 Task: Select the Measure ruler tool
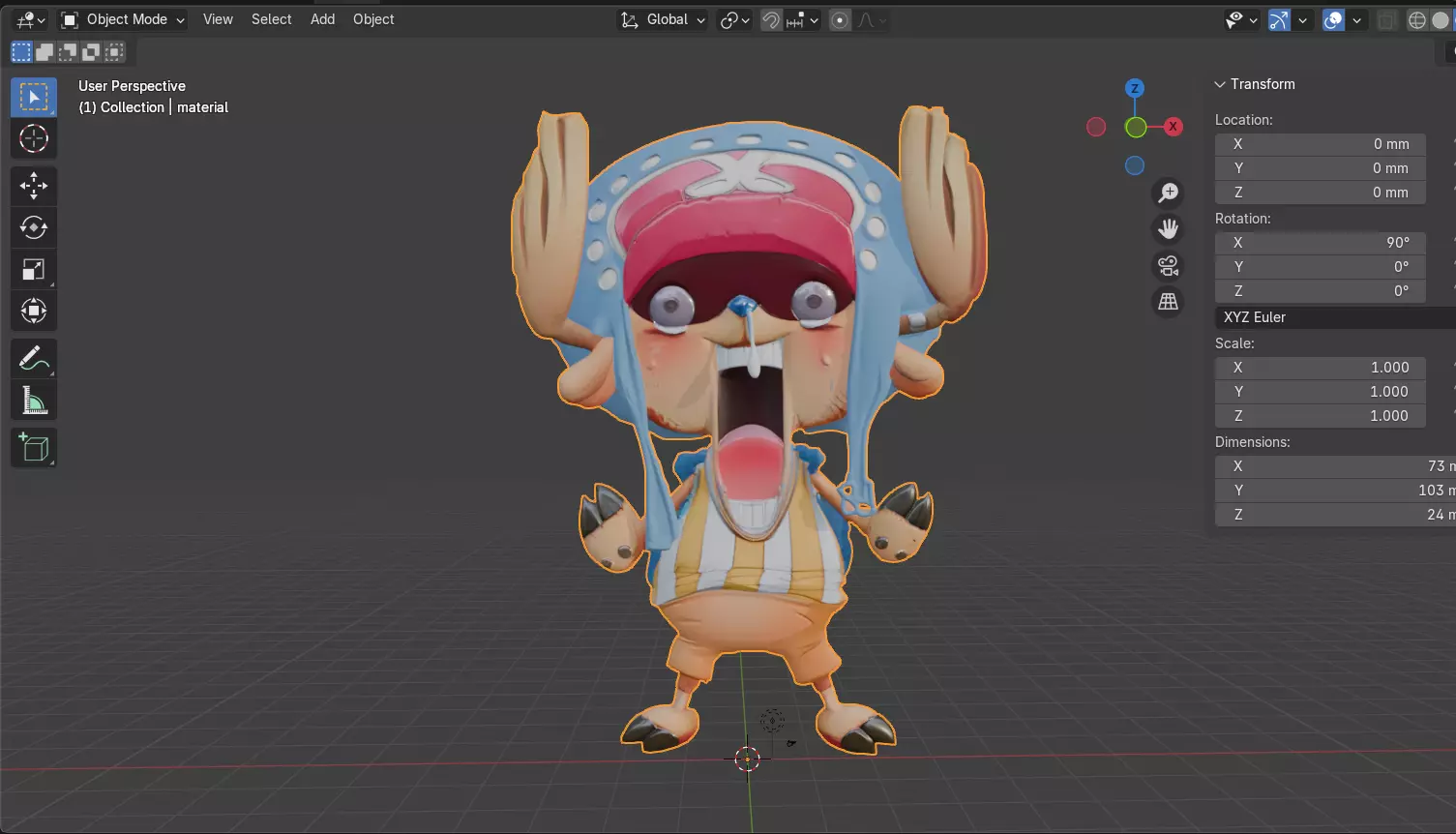pyautogui.click(x=34, y=400)
